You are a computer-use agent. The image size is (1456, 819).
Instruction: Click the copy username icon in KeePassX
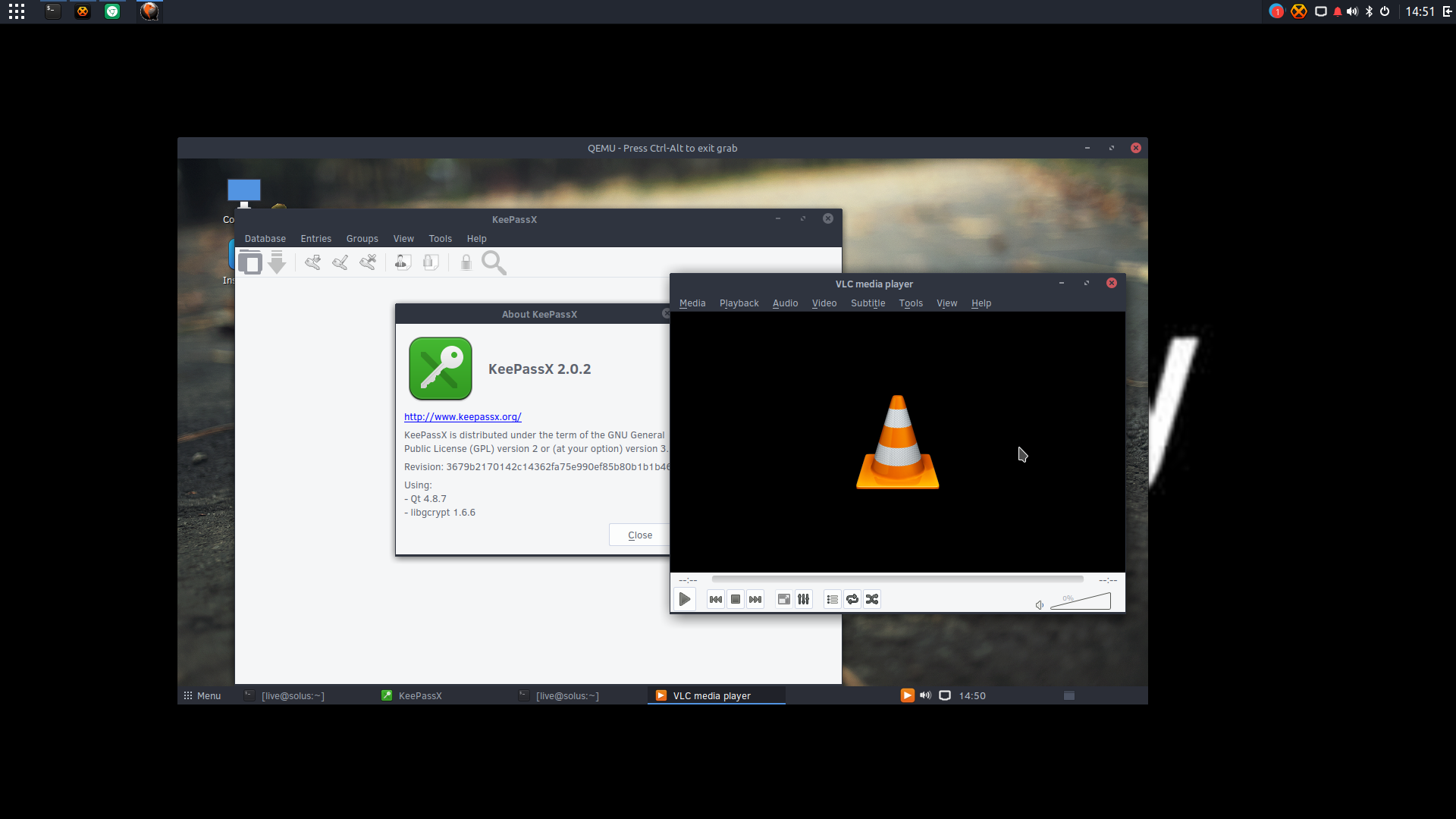[403, 262]
